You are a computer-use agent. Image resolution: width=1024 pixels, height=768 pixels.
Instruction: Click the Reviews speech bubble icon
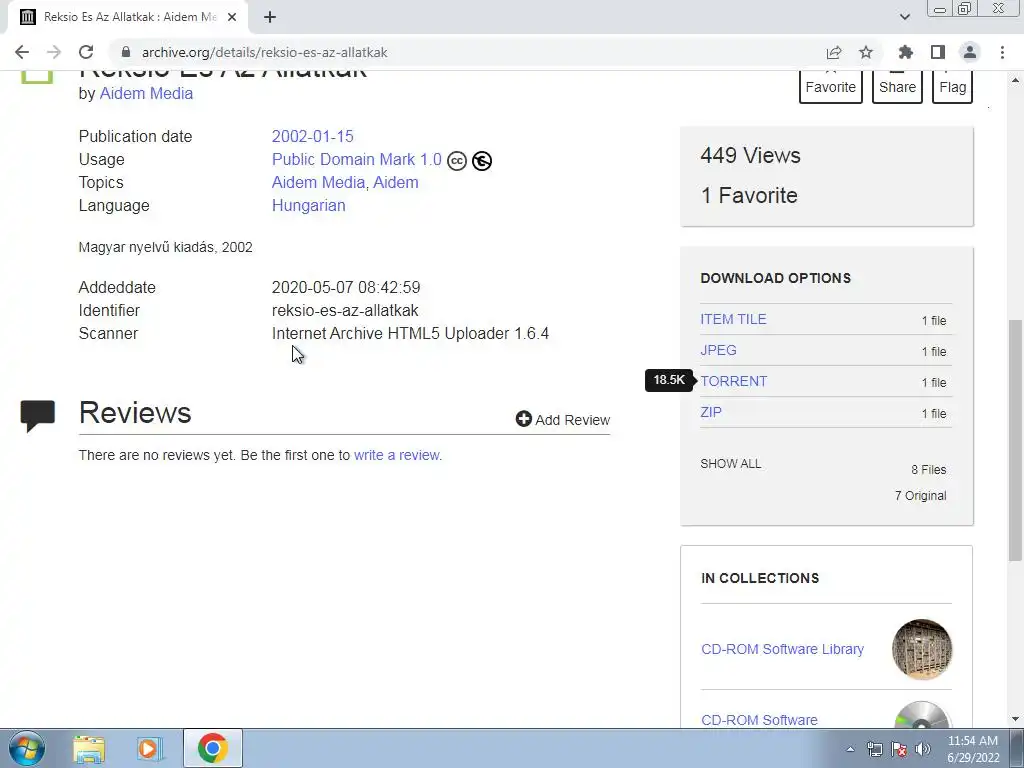[x=38, y=416]
